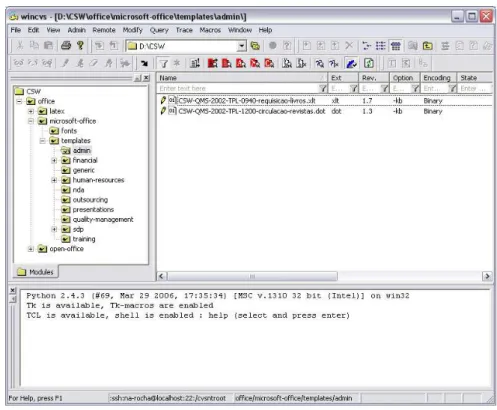Click the black diagonal arrow icon

144,63
